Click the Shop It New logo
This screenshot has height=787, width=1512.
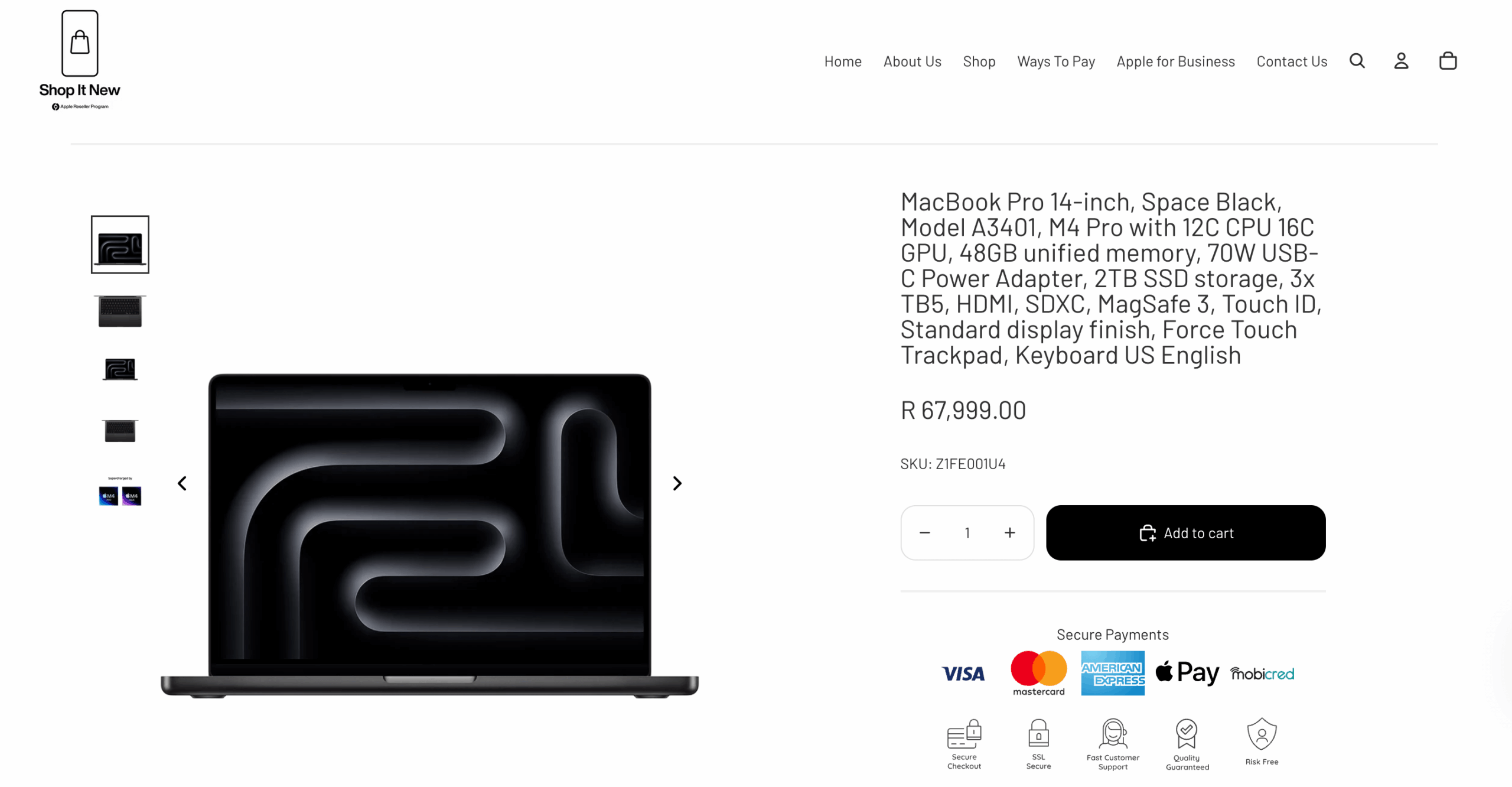click(x=80, y=60)
